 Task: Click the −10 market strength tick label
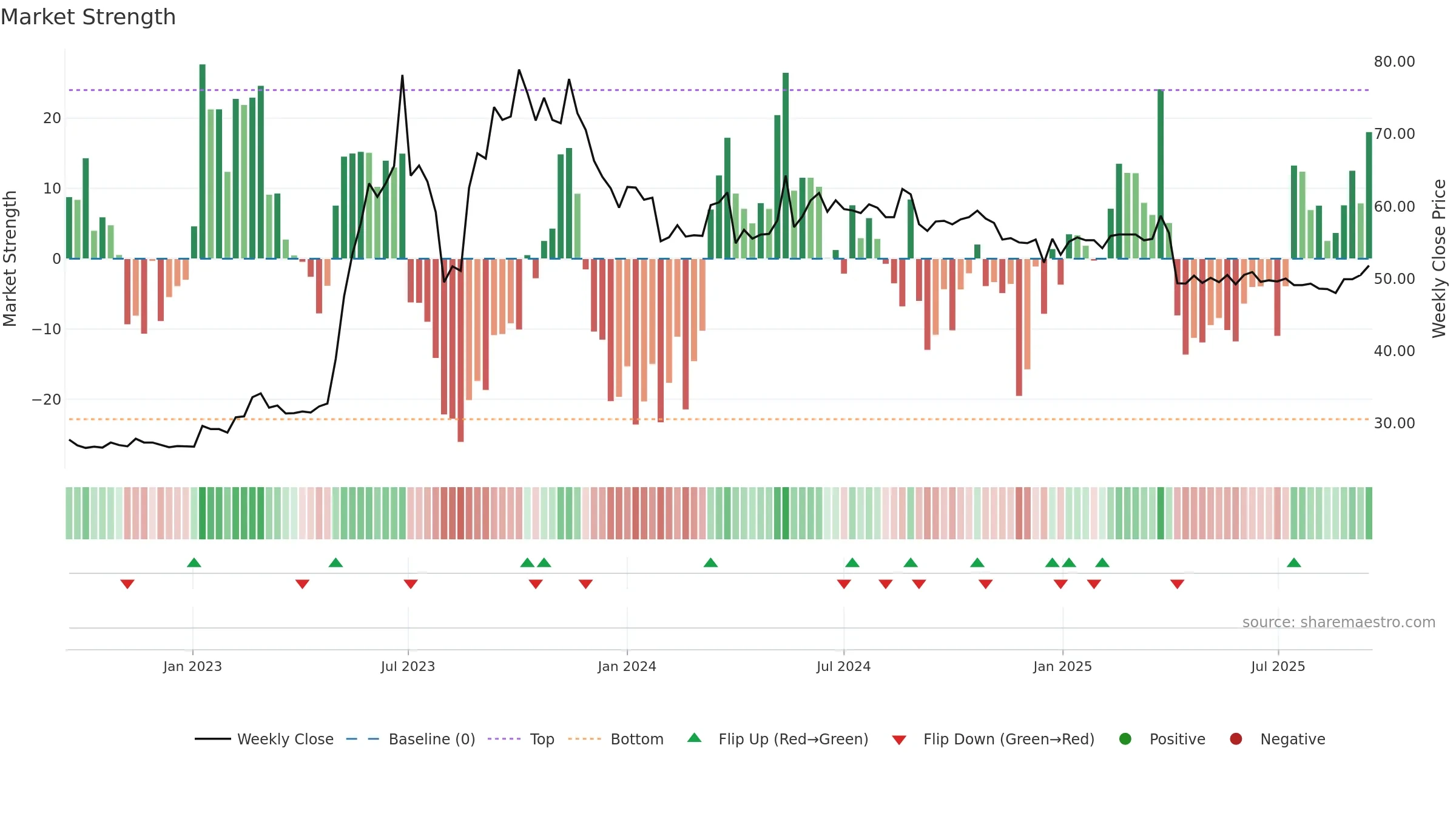click(46, 329)
